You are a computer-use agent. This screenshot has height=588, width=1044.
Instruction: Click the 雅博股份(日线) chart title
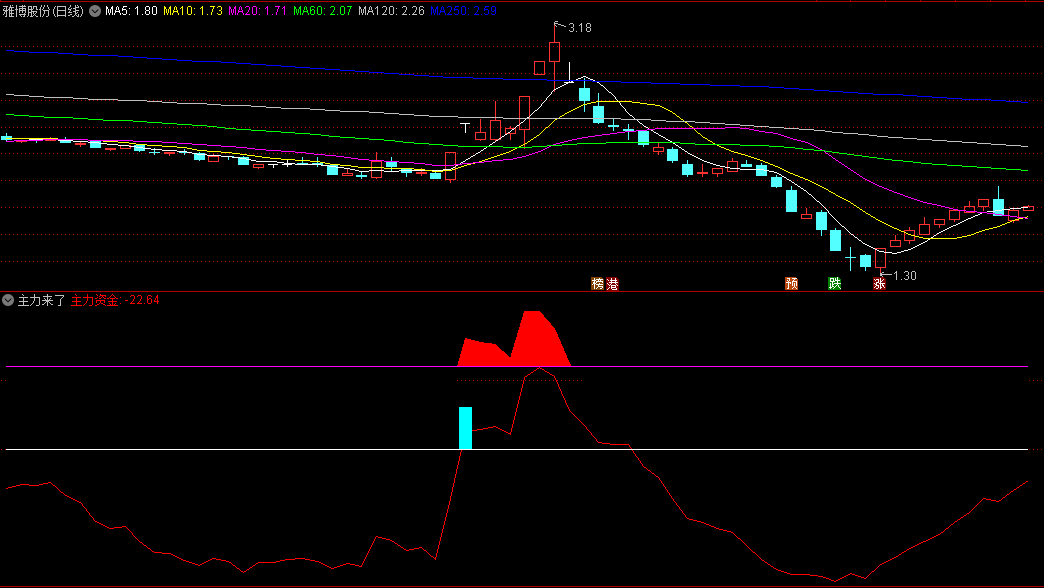(44, 11)
